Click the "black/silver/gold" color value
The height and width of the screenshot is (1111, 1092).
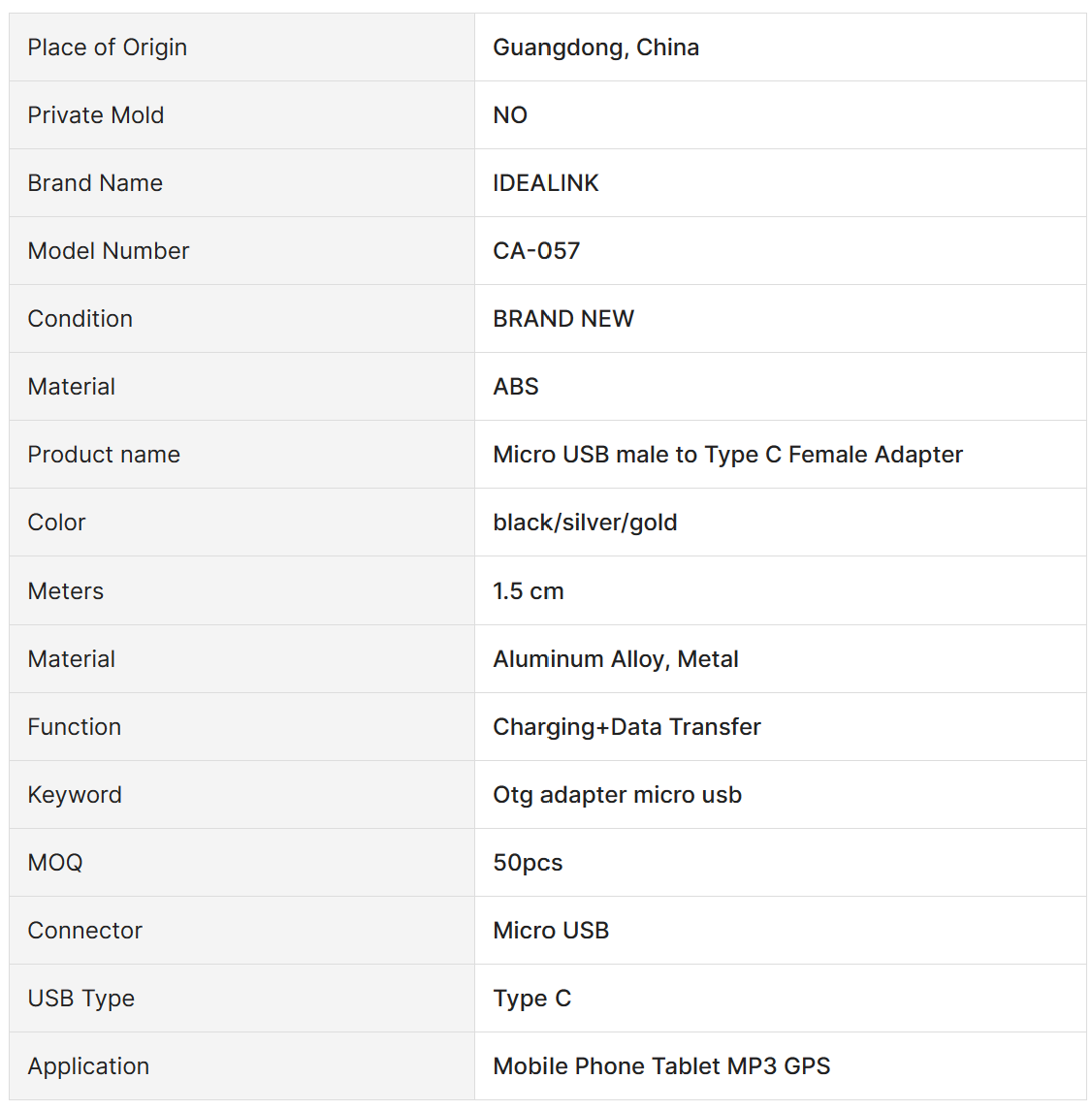click(x=585, y=523)
